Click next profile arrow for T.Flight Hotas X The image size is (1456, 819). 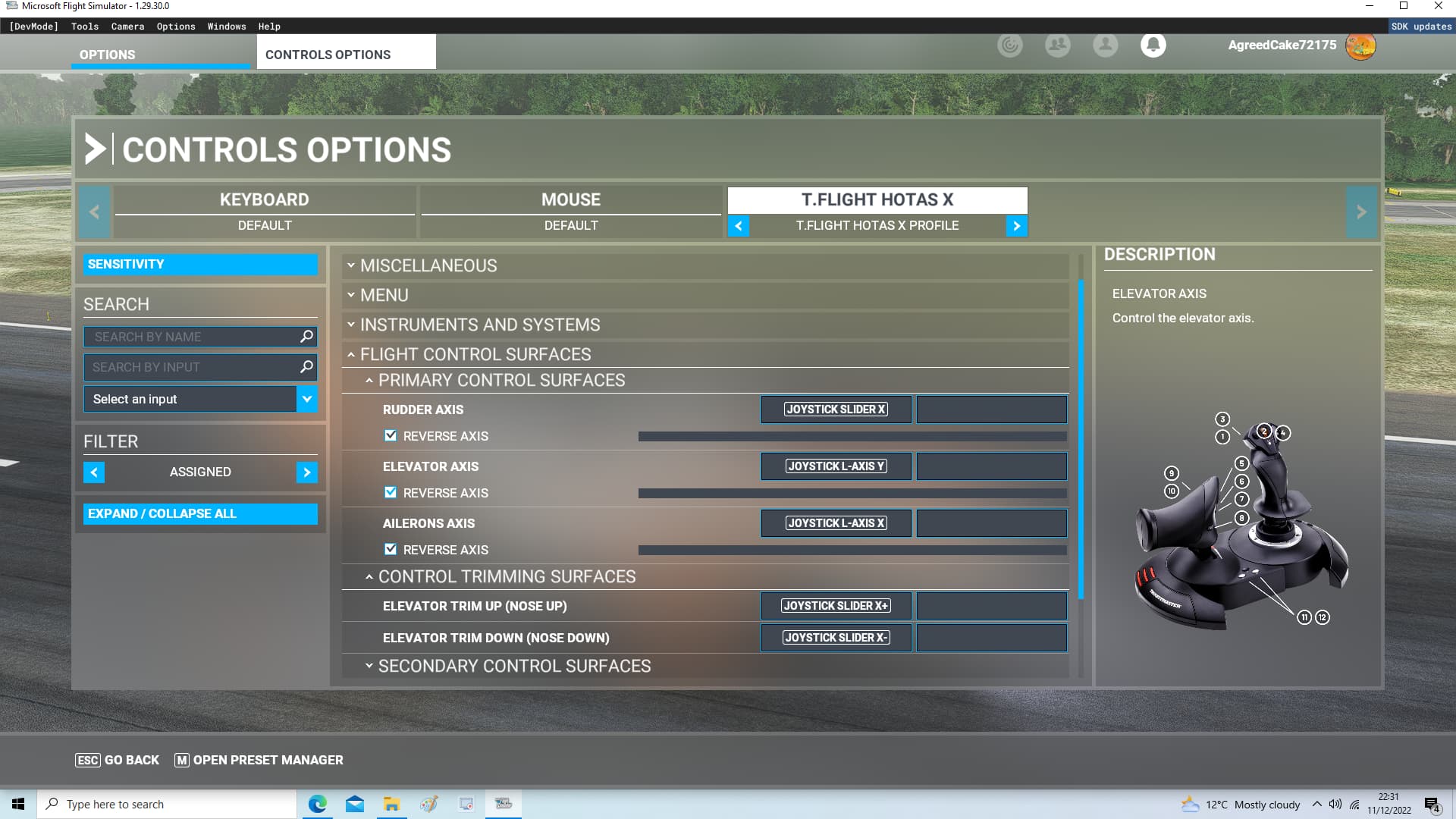point(1017,226)
